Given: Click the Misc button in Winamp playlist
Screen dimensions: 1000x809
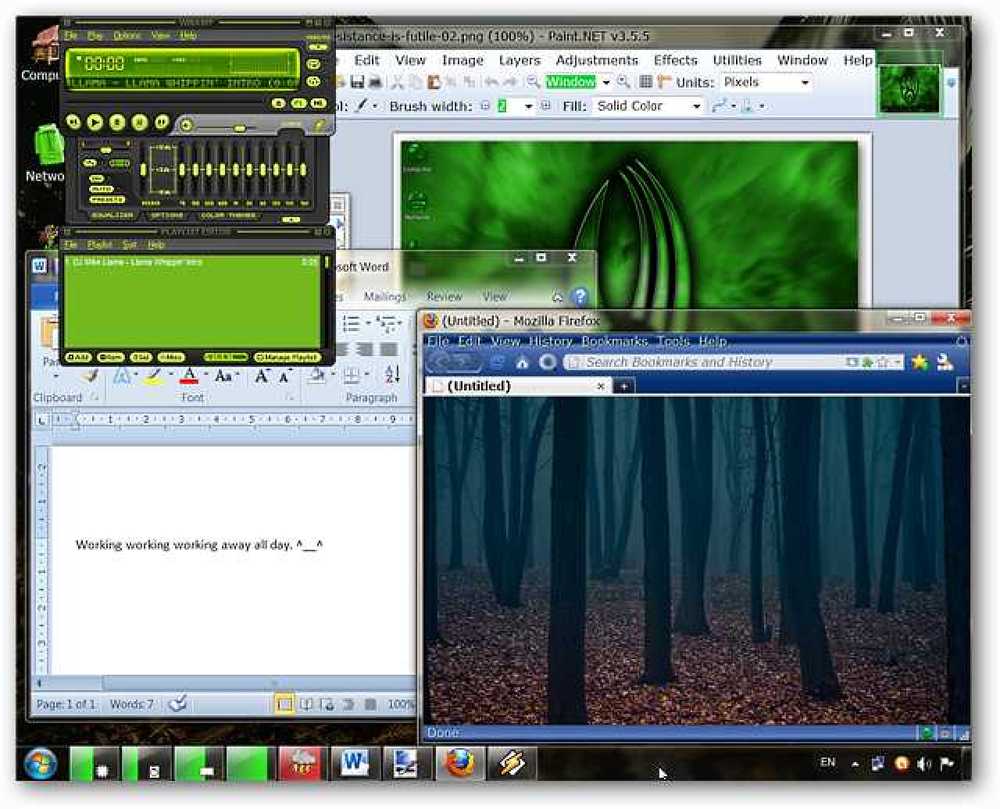Looking at the screenshot, I should click(171, 357).
